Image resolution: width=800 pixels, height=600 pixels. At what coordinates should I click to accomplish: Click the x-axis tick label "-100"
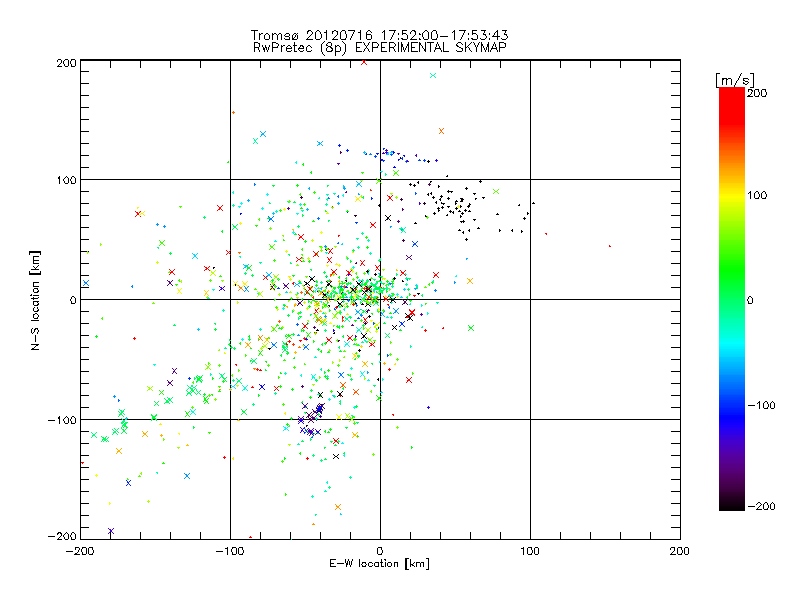pyautogui.click(x=230, y=551)
